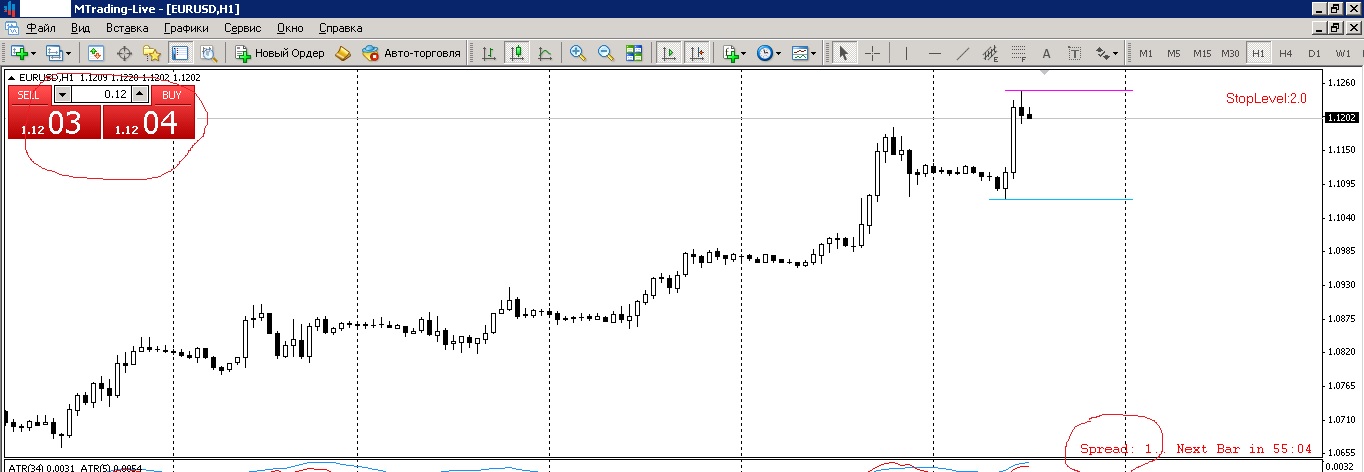Select the crosshair tool
The width and height of the screenshot is (1364, 472).
pyautogui.click(x=872, y=53)
